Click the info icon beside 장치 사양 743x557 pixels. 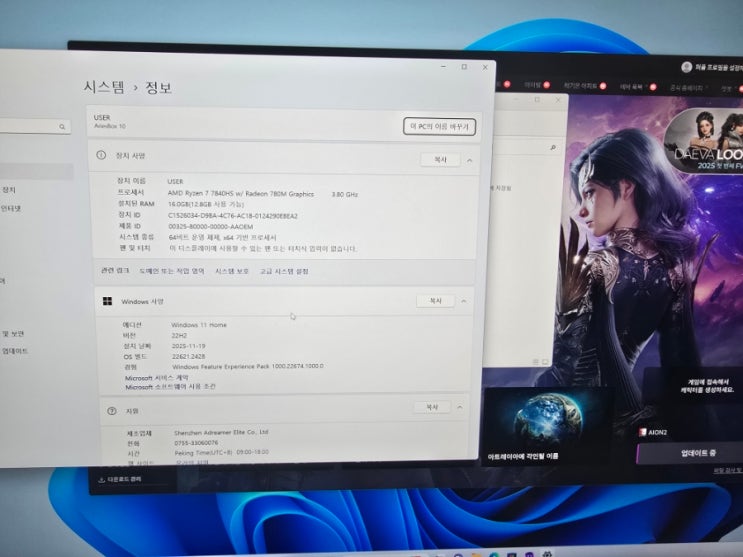(x=101, y=155)
